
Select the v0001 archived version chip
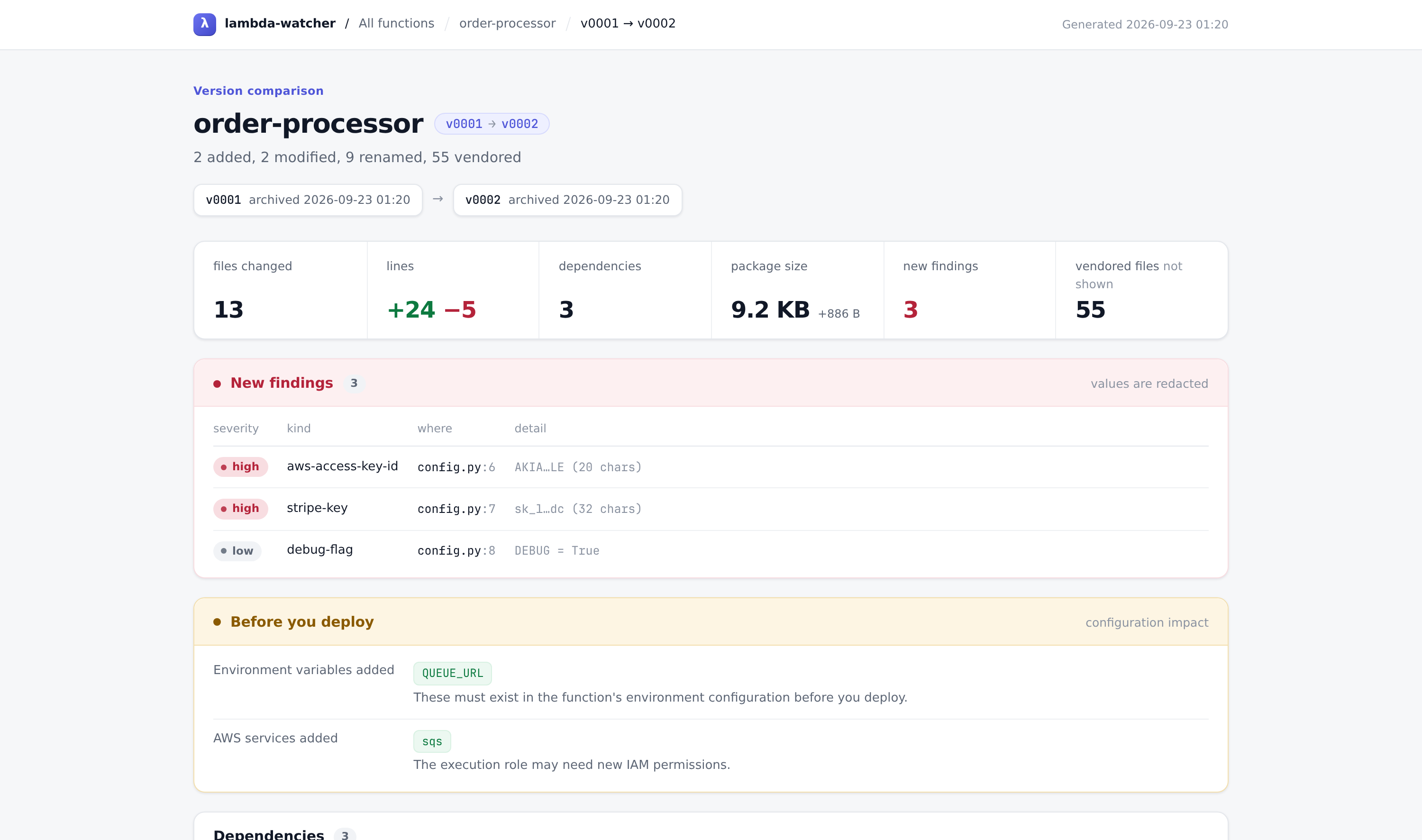pos(308,200)
